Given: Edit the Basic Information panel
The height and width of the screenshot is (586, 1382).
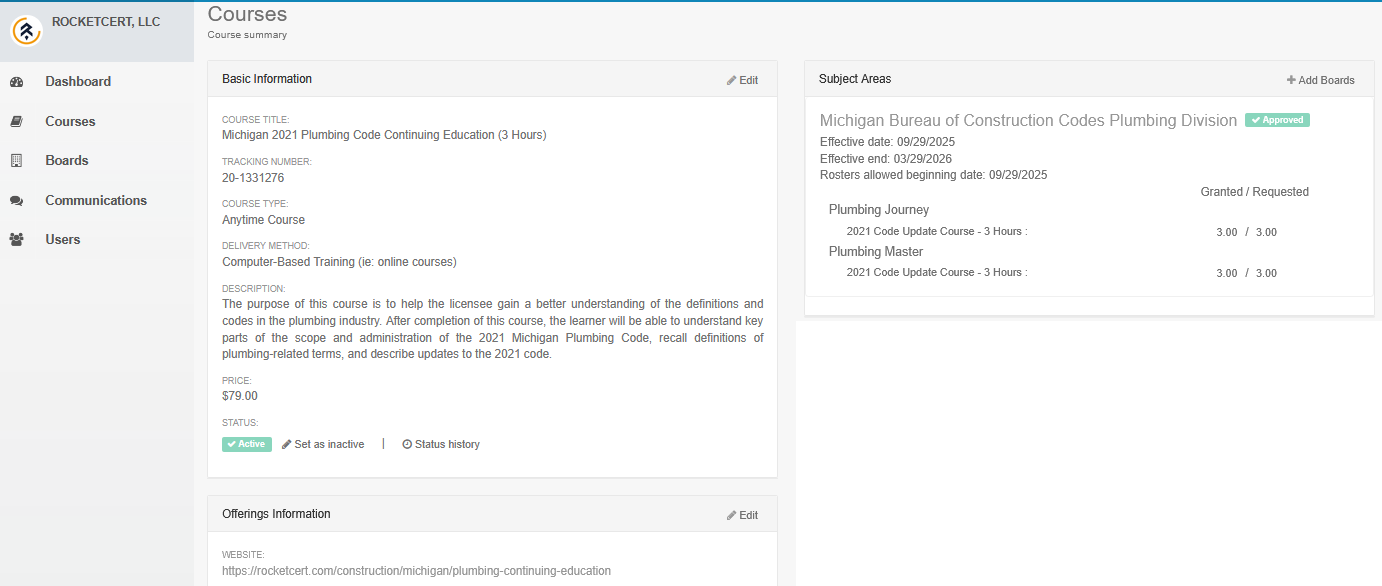Looking at the screenshot, I should [x=742, y=80].
